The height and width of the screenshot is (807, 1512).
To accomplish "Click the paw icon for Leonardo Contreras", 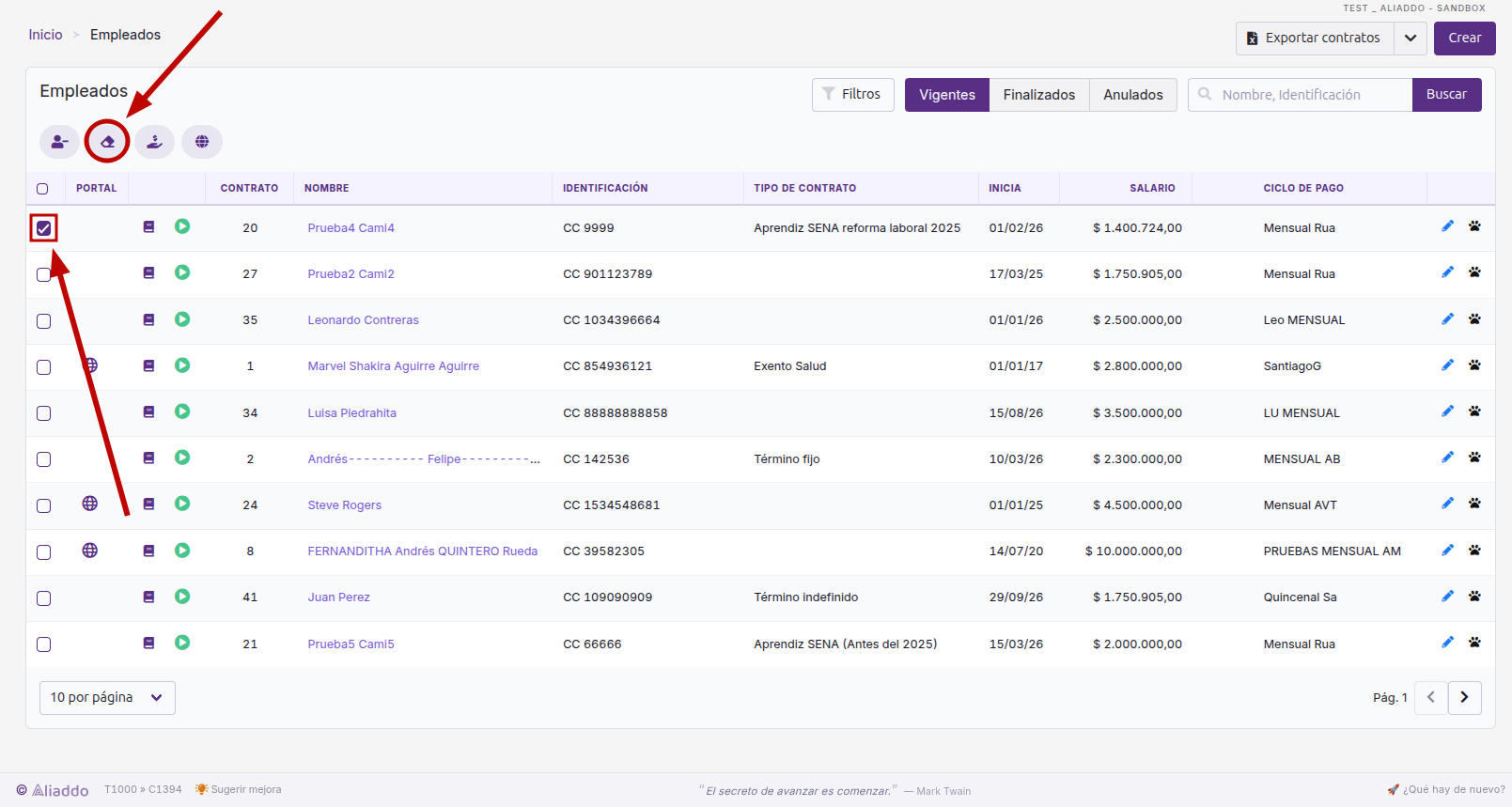I will pos(1474,319).
